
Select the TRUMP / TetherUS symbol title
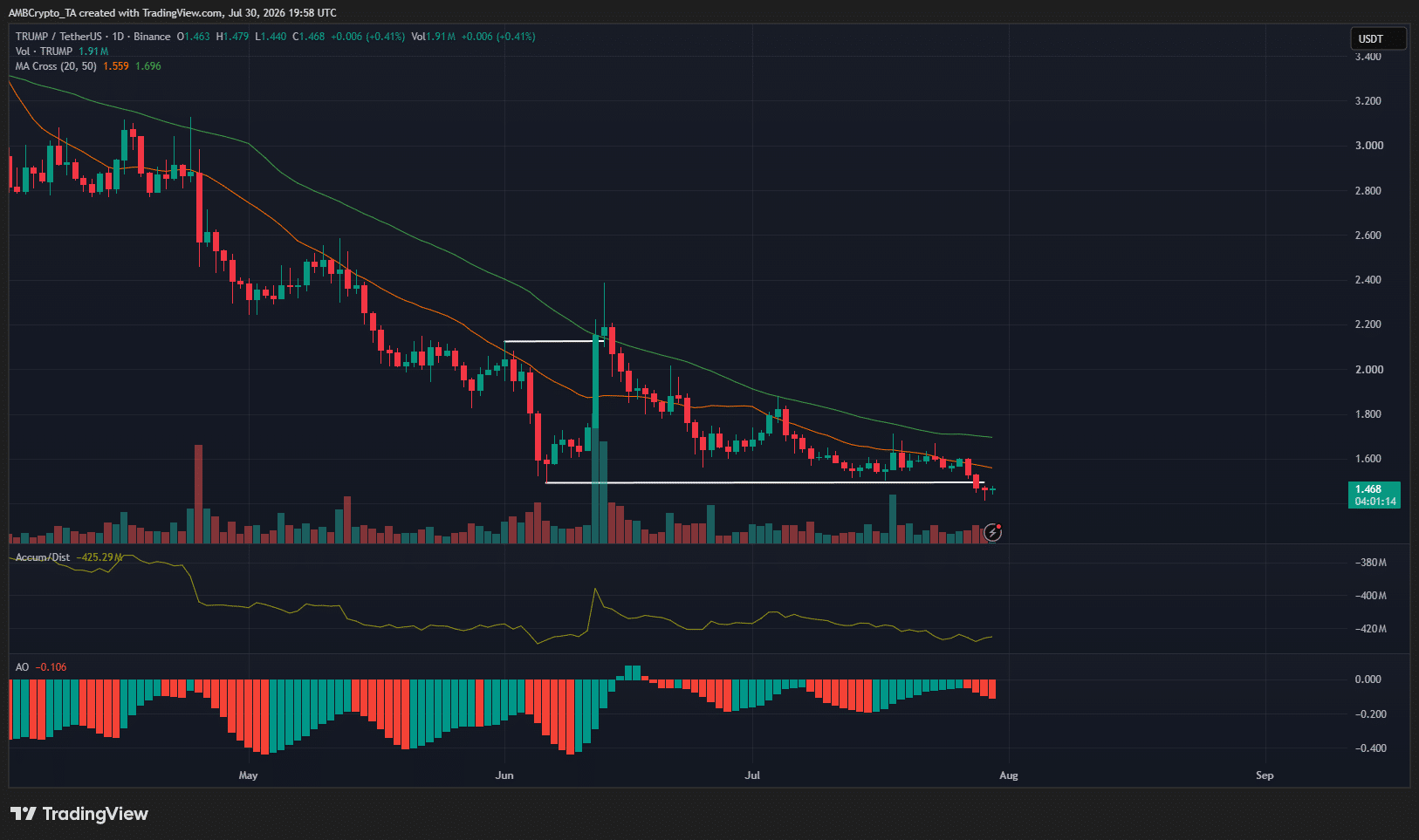58,37
